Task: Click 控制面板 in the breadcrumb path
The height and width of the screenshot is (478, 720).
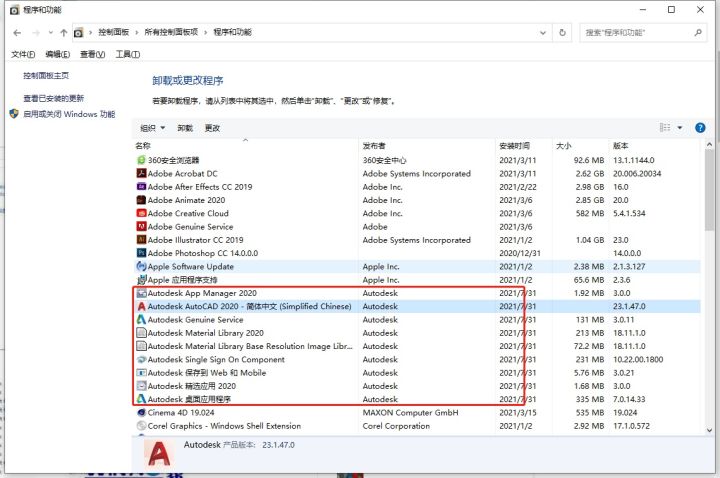Action: pos(113,32)
